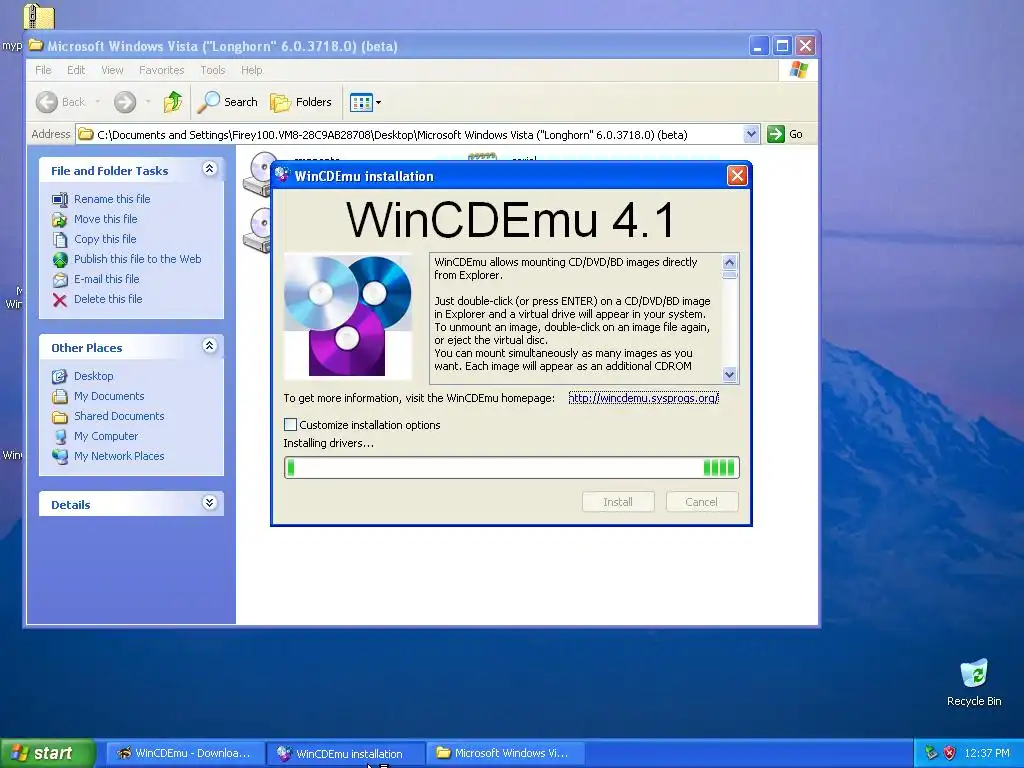Click the red X Delete icon

[x=60, y=300]
